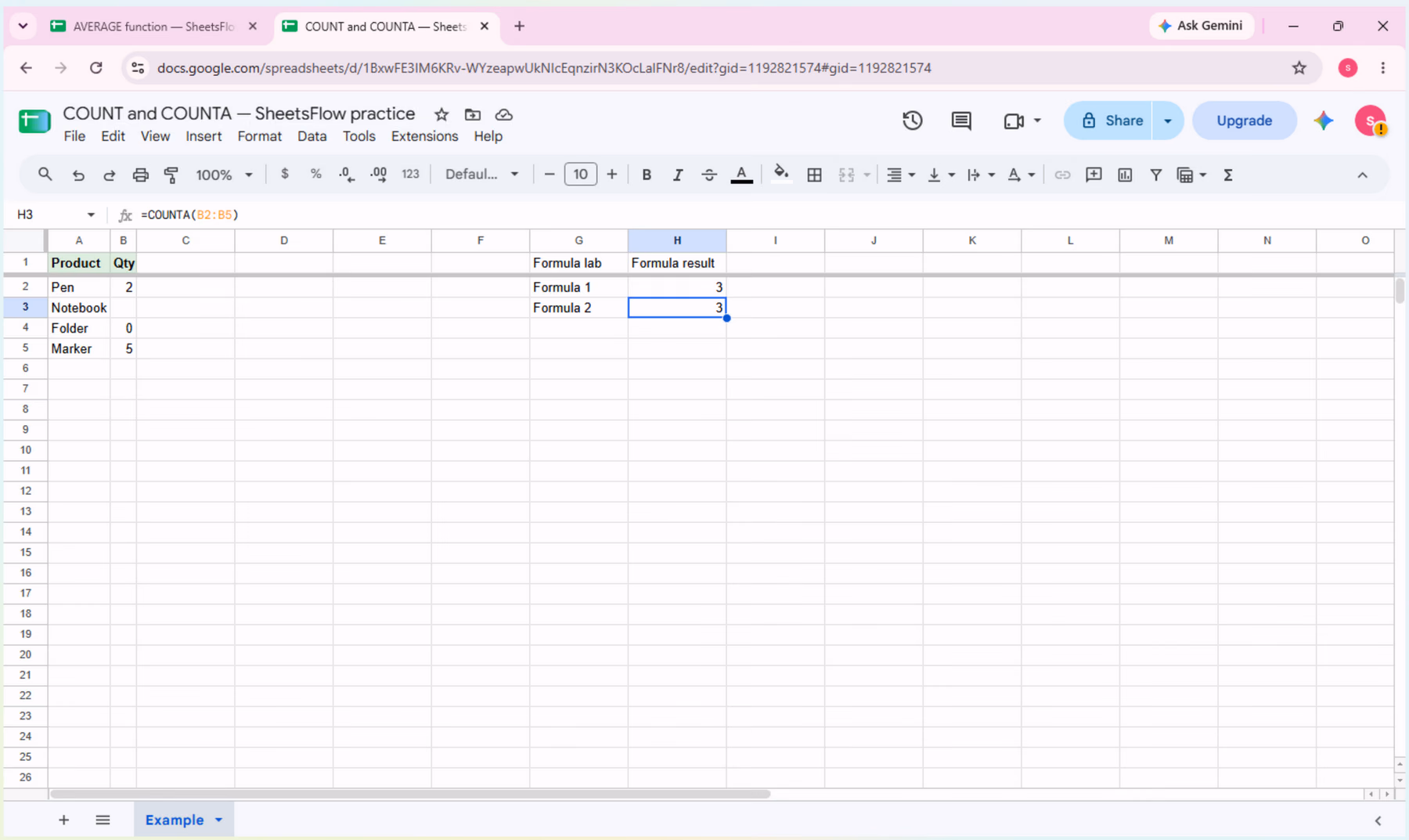1409x840 pixels.
Task: Toggle italic formatting
Action: pyautogui.click(x=678, y=175)
